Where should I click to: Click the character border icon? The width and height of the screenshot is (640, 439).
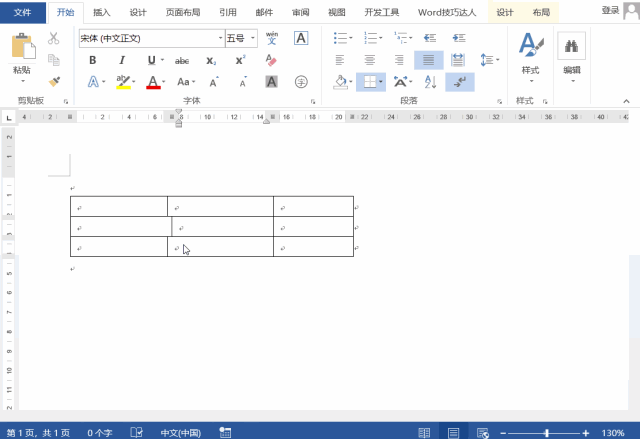[301, 38]
